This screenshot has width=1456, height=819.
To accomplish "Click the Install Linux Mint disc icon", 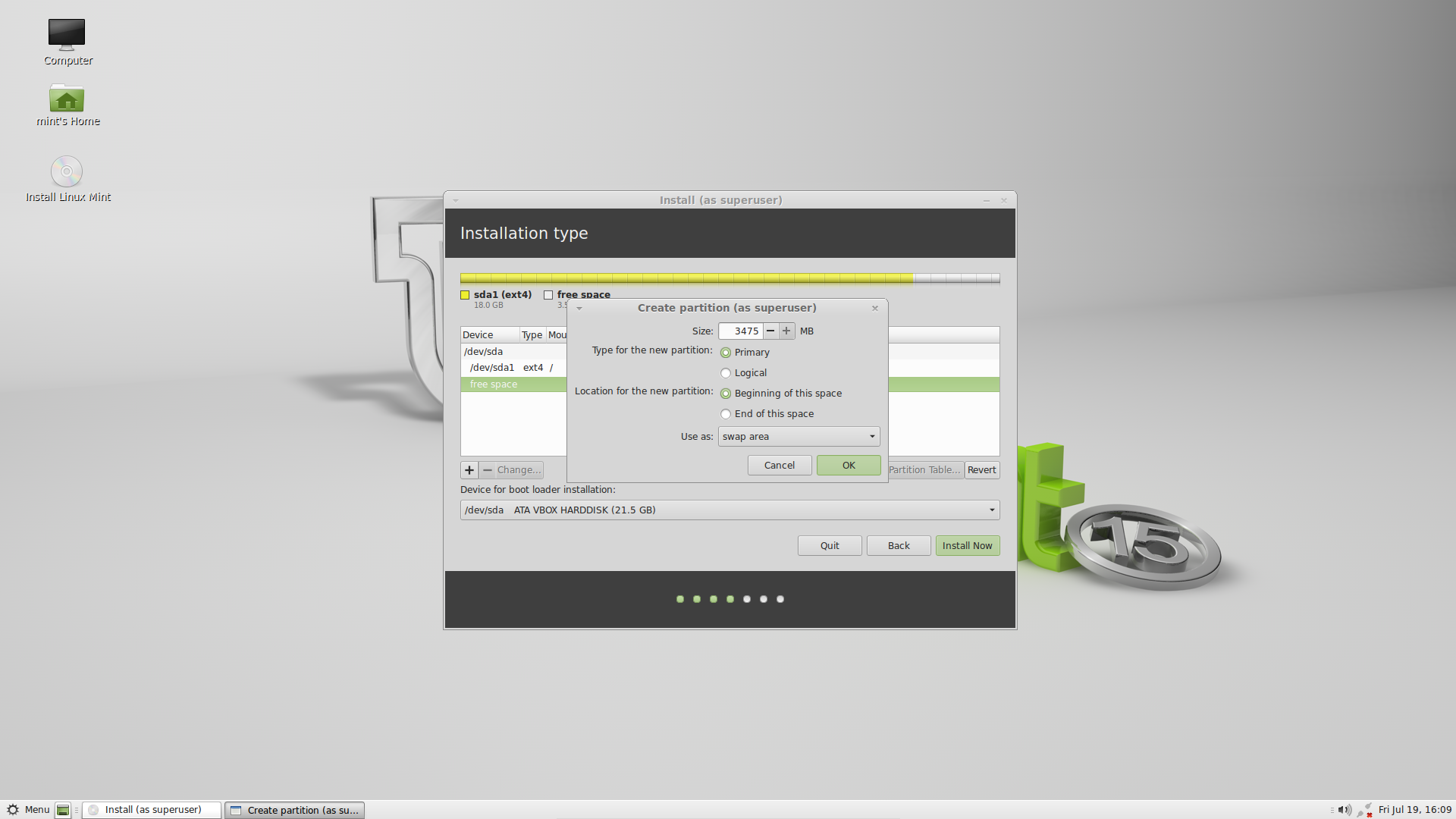I will pyautogui.click(x=67, y=172).
